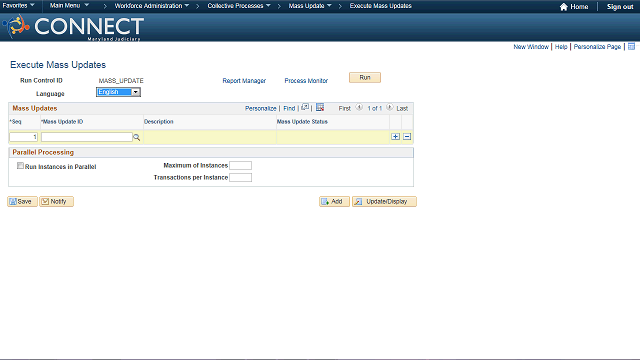The width and height of the screenshot is (640, 360).
Task: Select Execute Mass Updates breadcrumb
Action: (380, 6)
